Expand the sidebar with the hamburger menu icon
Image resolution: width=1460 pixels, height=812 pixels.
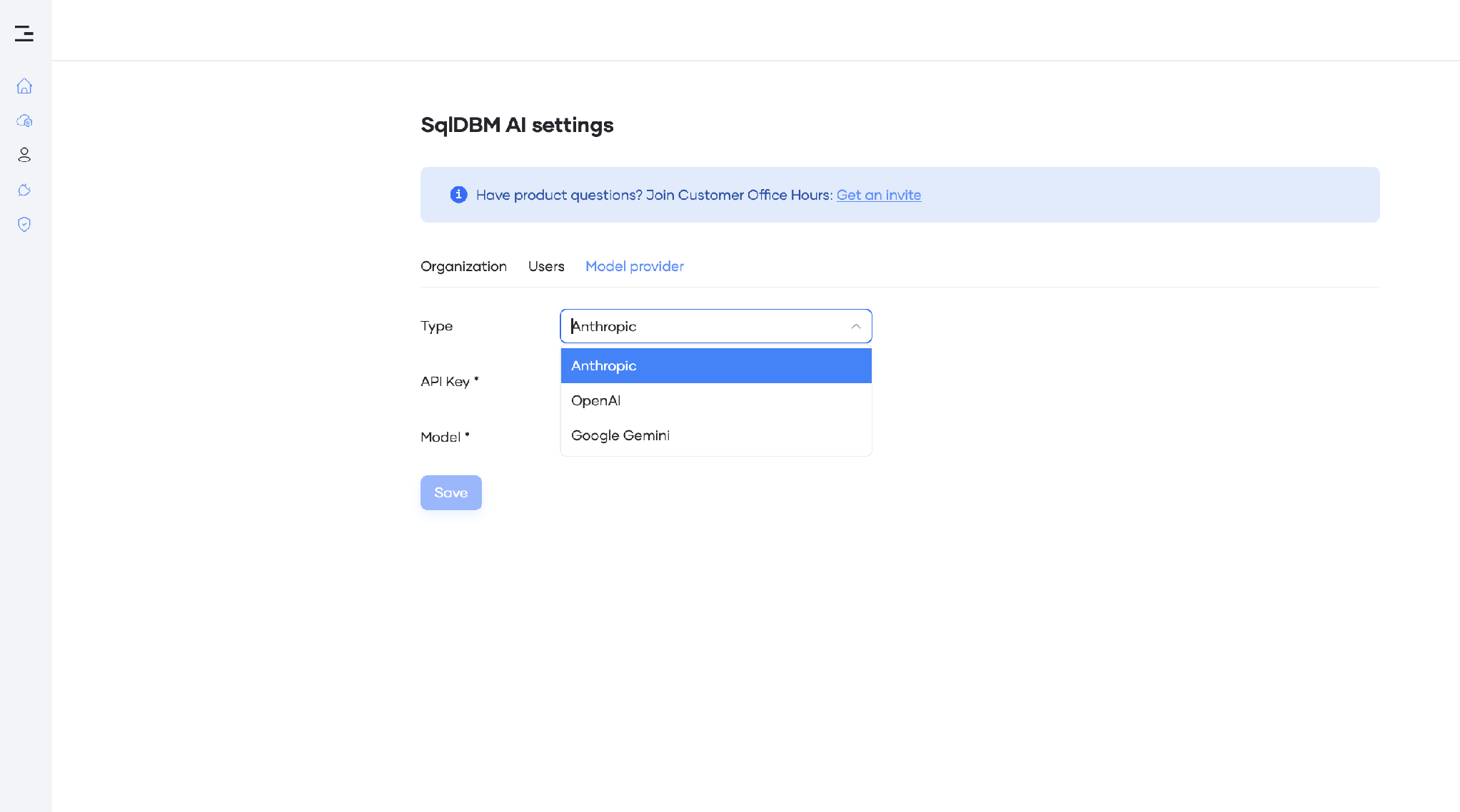tap(24, 34)
